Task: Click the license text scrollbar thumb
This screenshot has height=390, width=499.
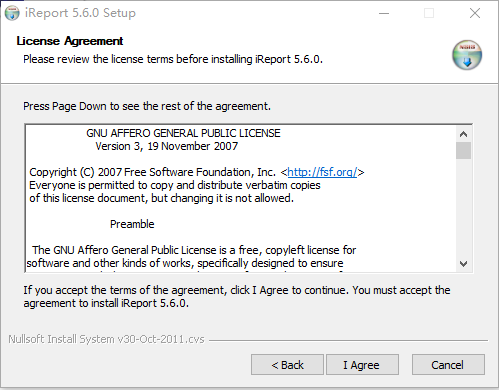Action: click(x=463, y=151)
